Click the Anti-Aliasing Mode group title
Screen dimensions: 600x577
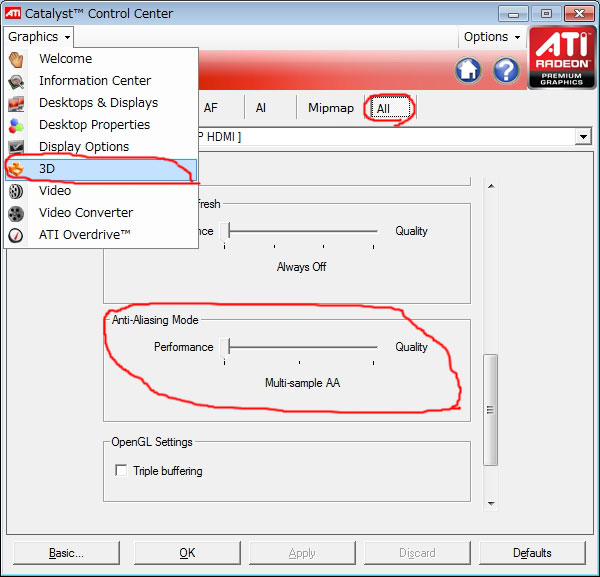click(155, 320)
